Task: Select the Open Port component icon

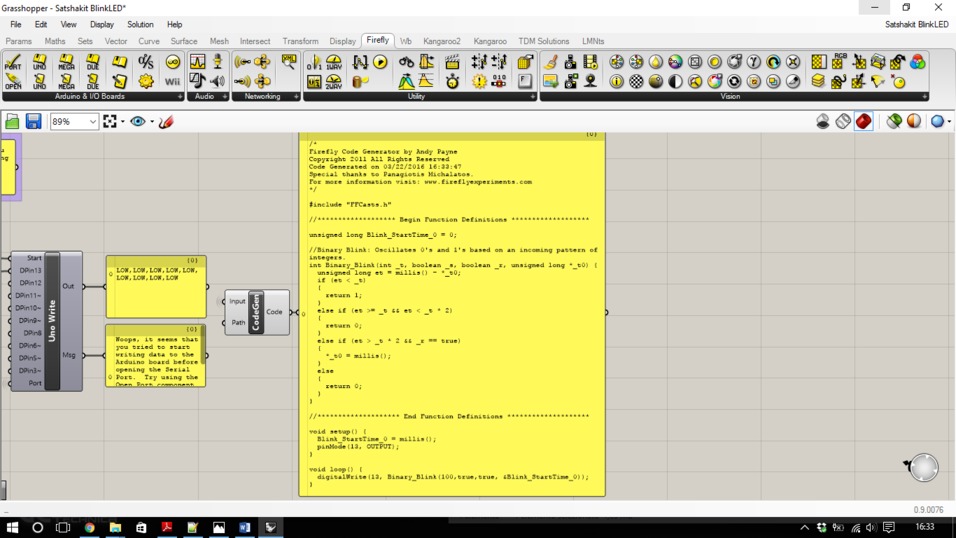Action: pyautogui.click(x=13, y=81)
